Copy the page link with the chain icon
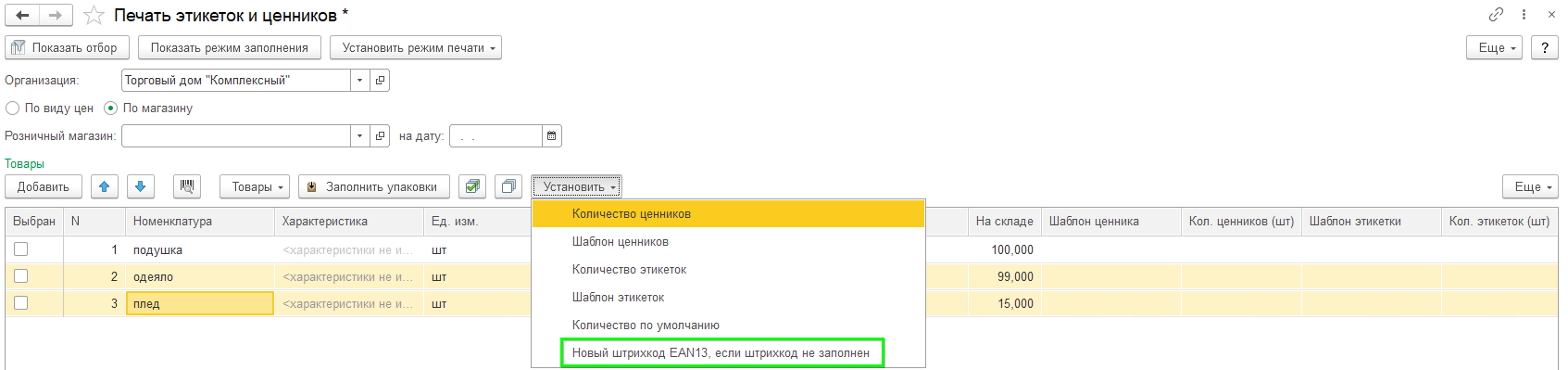 point(1496,15)
